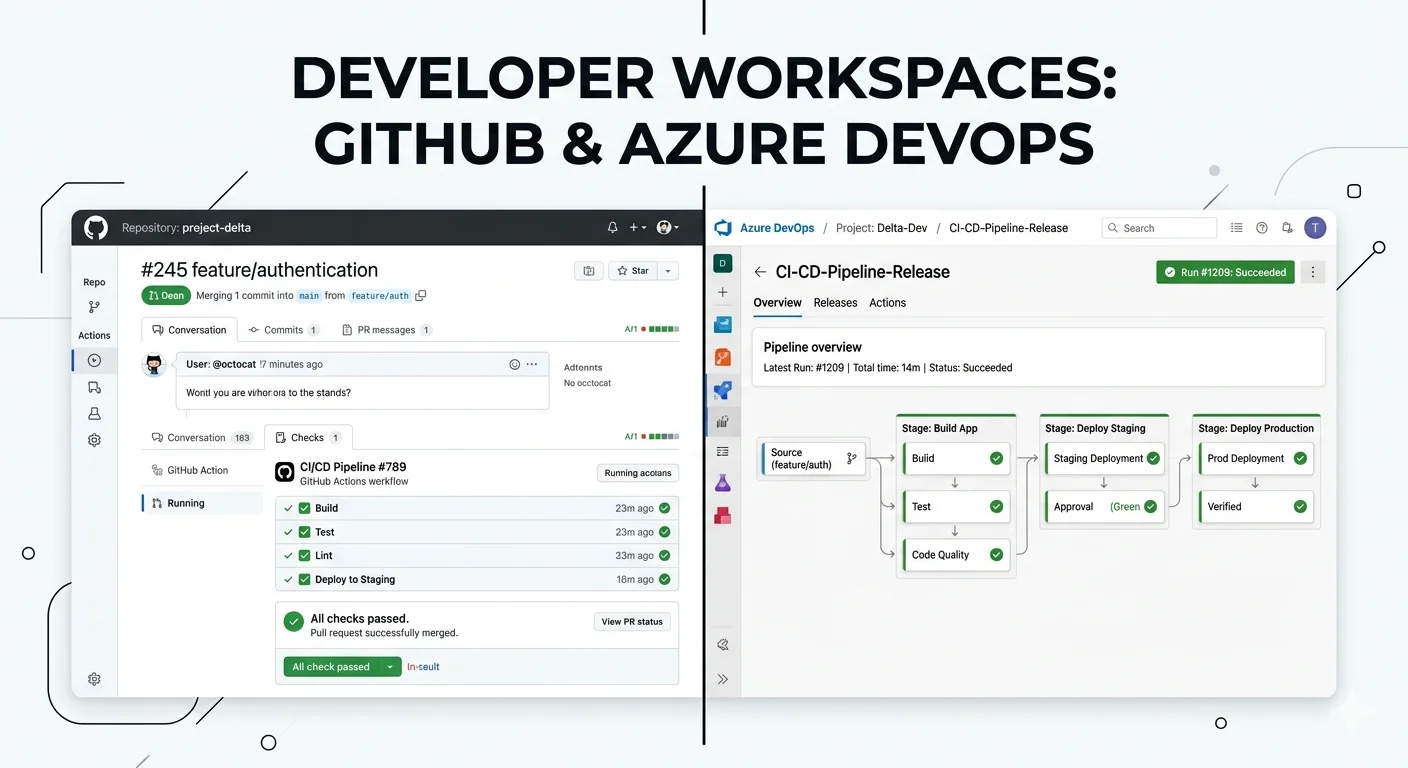This screenshot has height=768, width=1408.
Task: Select the Pipelines rocket icon in Azure sidebar
Action: [723, 390]
